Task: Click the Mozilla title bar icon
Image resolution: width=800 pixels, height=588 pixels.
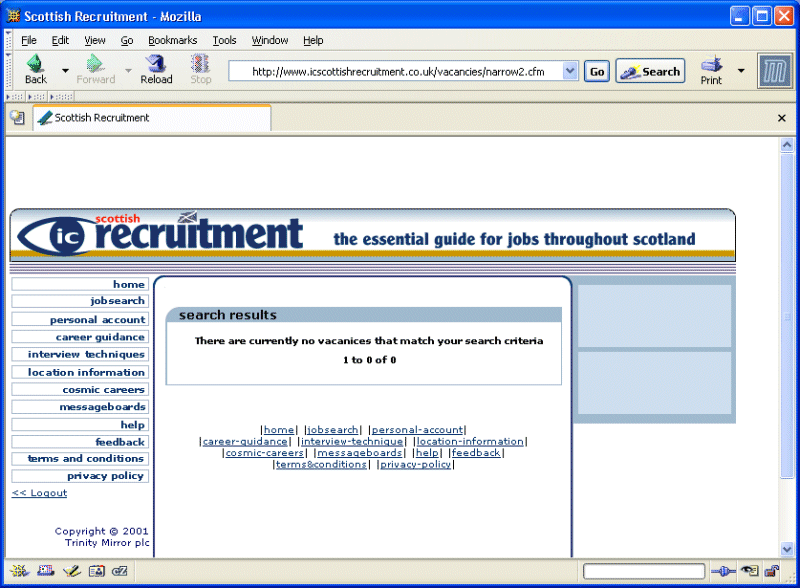Action: click(x=13, y=16)
